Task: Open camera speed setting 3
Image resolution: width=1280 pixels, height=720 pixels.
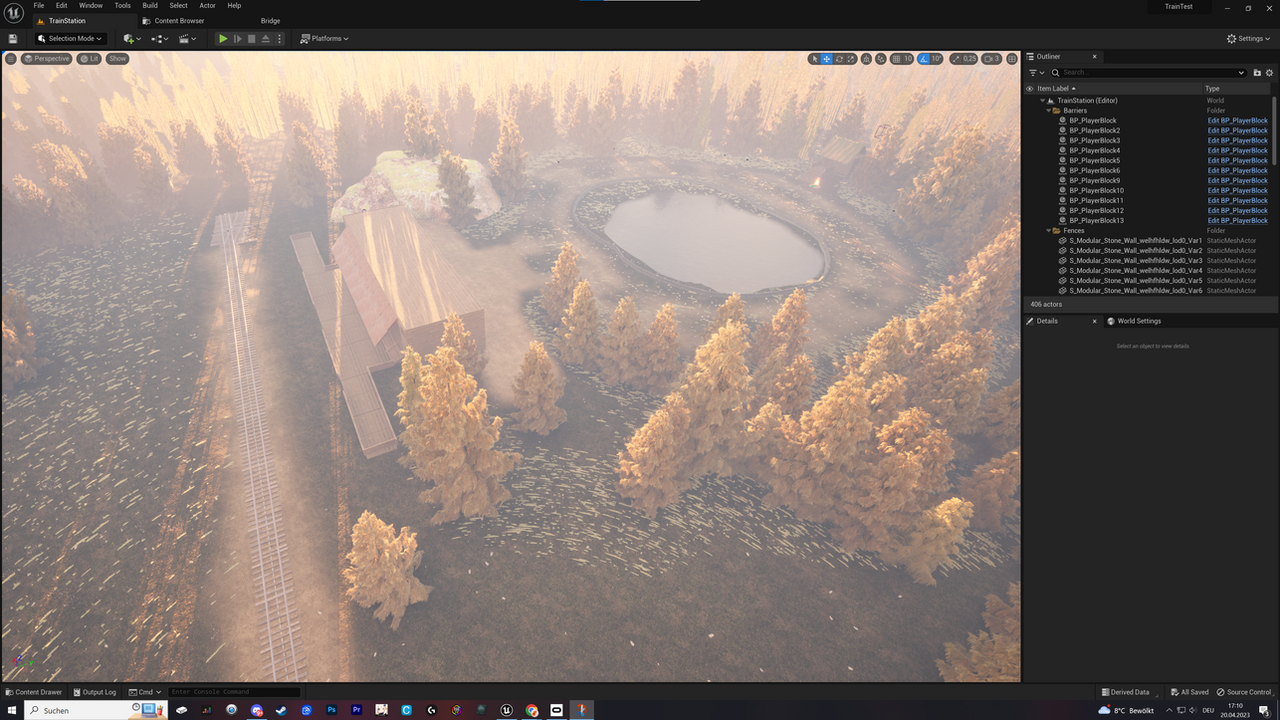Action: tap(992, 59)
